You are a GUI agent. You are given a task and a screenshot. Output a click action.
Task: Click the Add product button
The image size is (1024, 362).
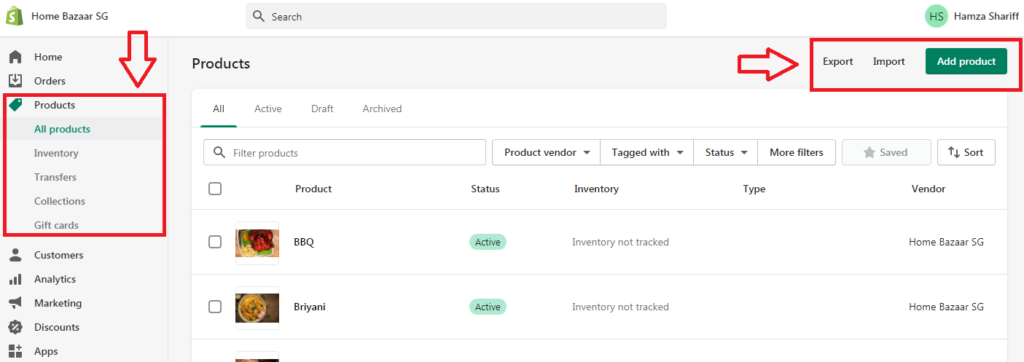(x=967, y=61)
